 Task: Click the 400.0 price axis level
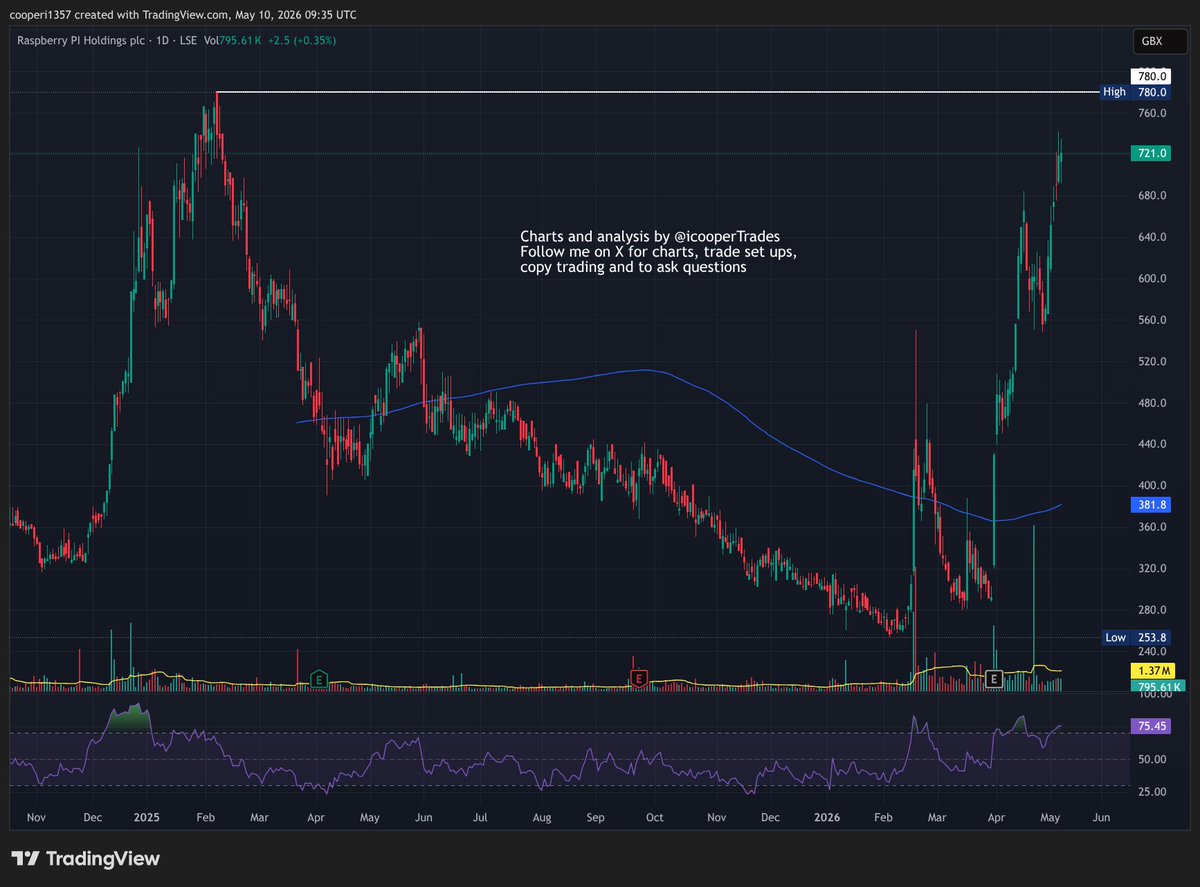point(1151,485)
